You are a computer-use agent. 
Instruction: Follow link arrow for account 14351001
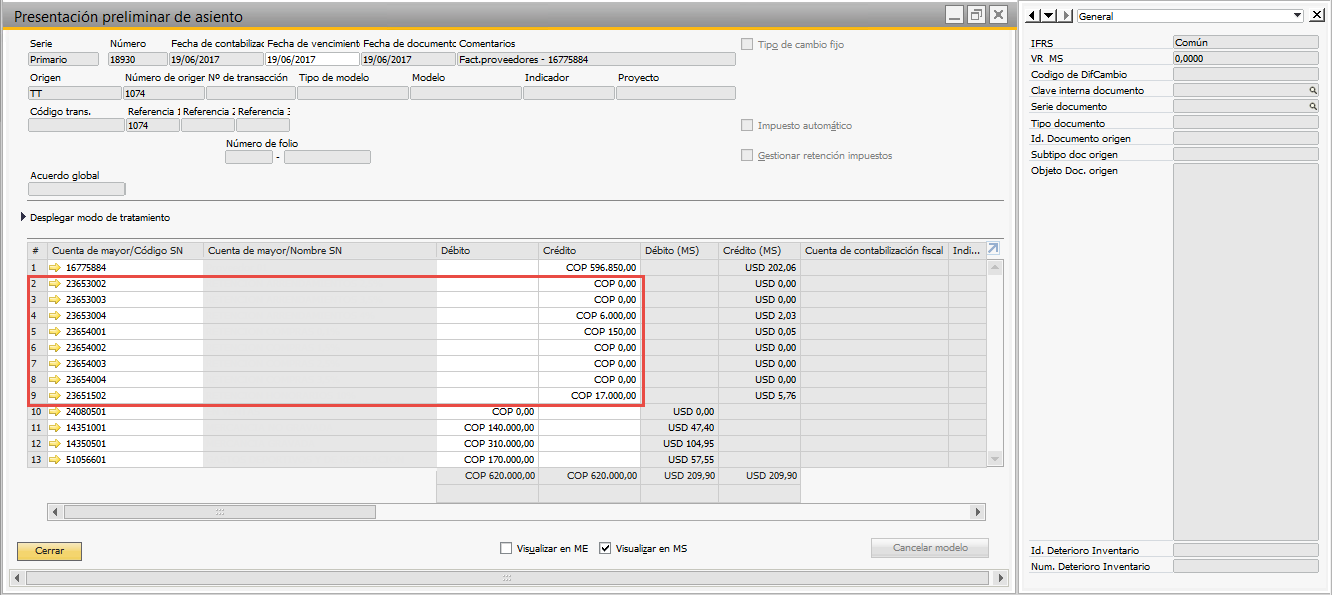click(x=55, y=428)
